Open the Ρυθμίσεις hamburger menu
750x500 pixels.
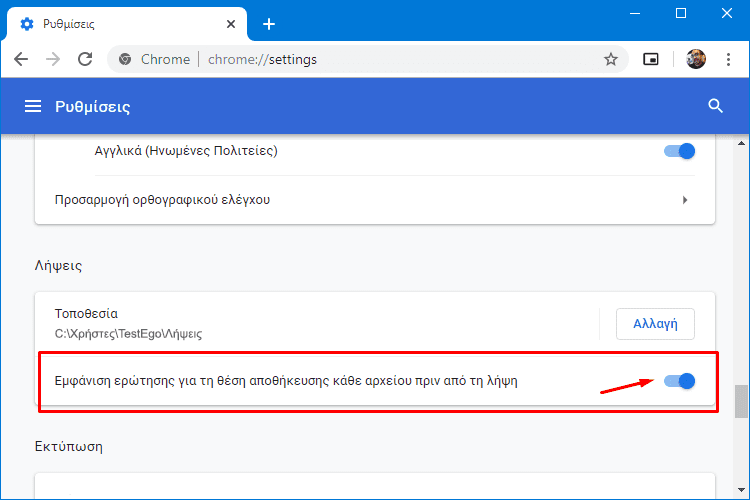point(33,106)
